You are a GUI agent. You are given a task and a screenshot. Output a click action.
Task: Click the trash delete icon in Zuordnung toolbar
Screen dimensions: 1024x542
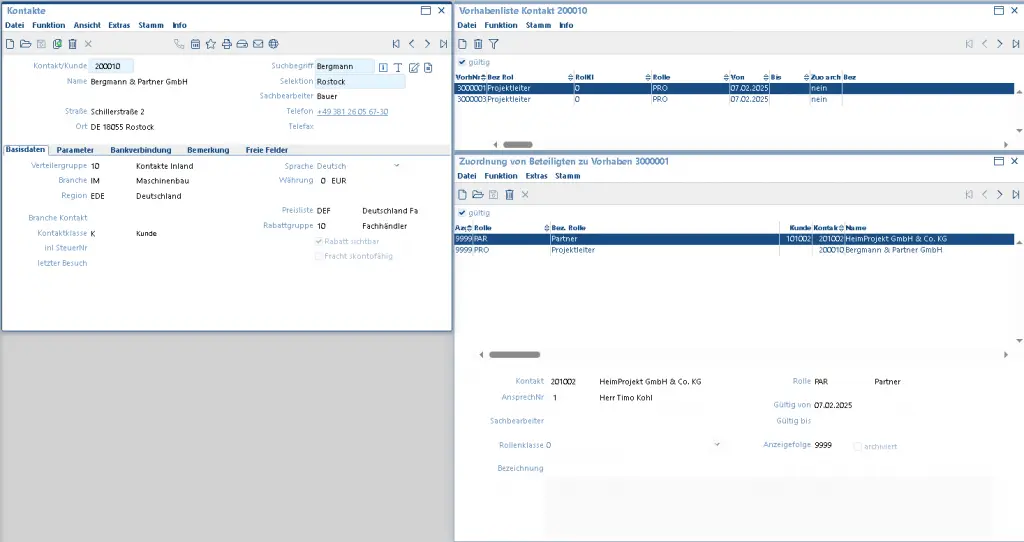509,194
